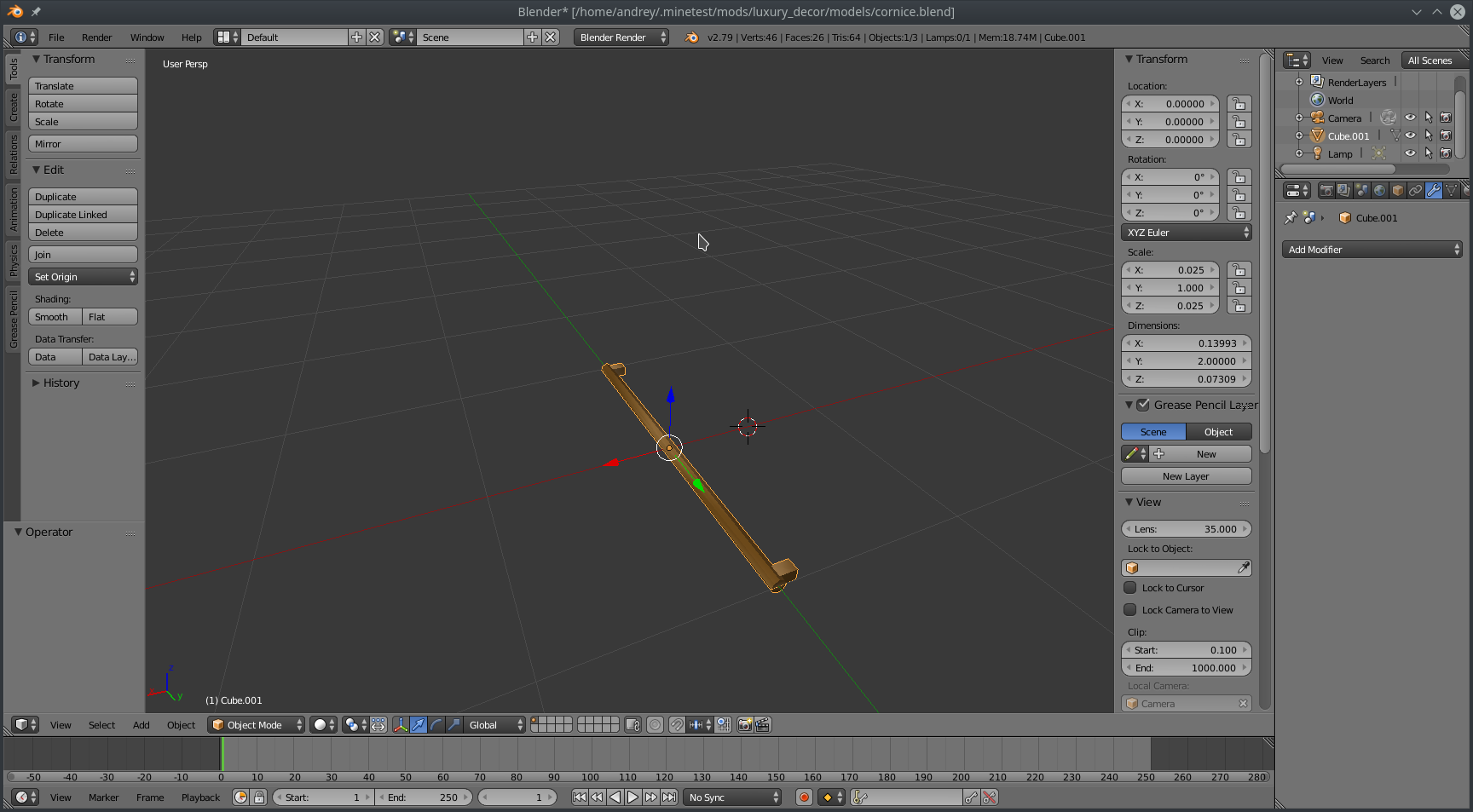
Task: Enable the Lock to Cursor checkbox
Action: tap(1129, 588)
